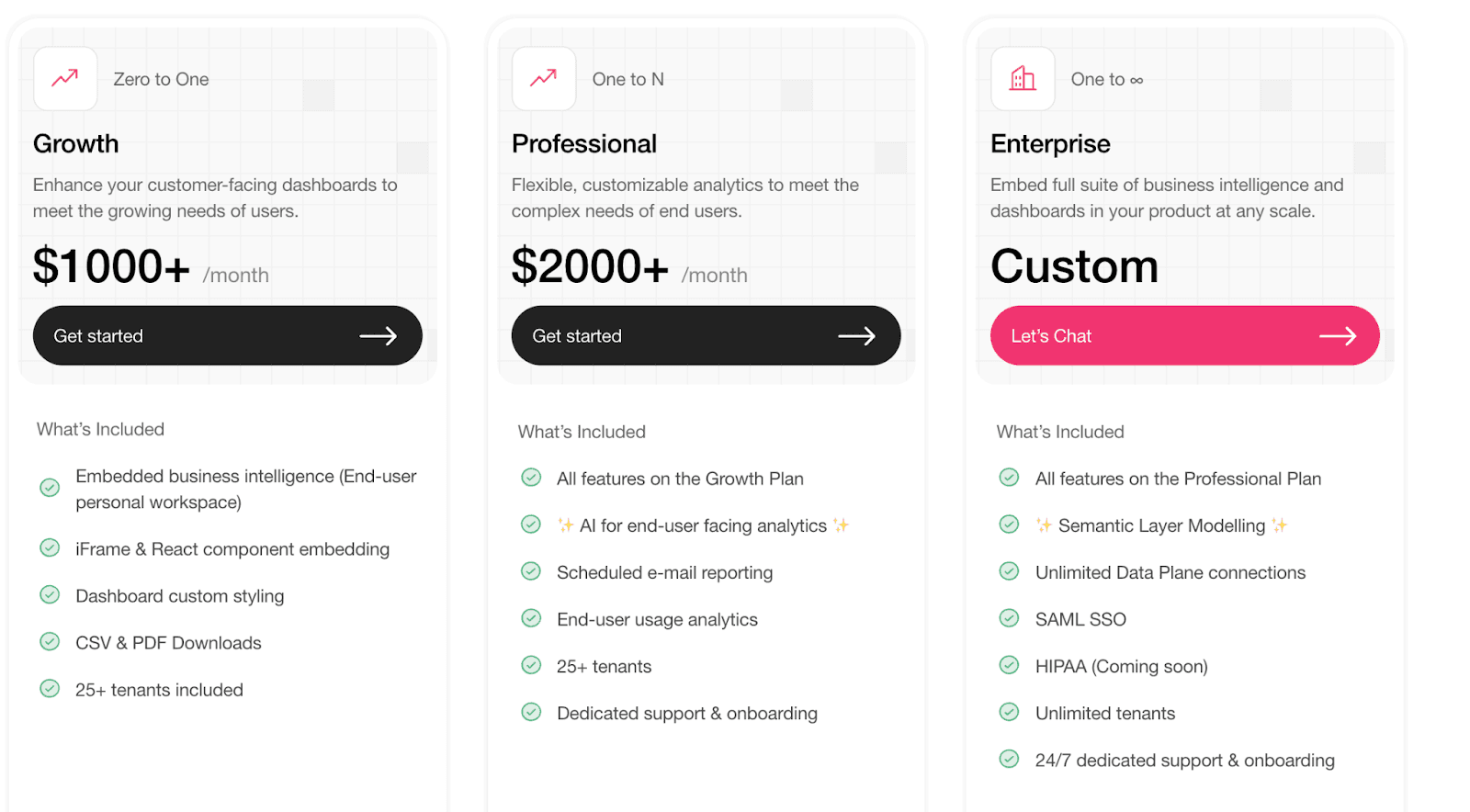Click the checkmark beside Embedded business intelligence
The height and width of the screenshot is (812, 1470).
50,488
